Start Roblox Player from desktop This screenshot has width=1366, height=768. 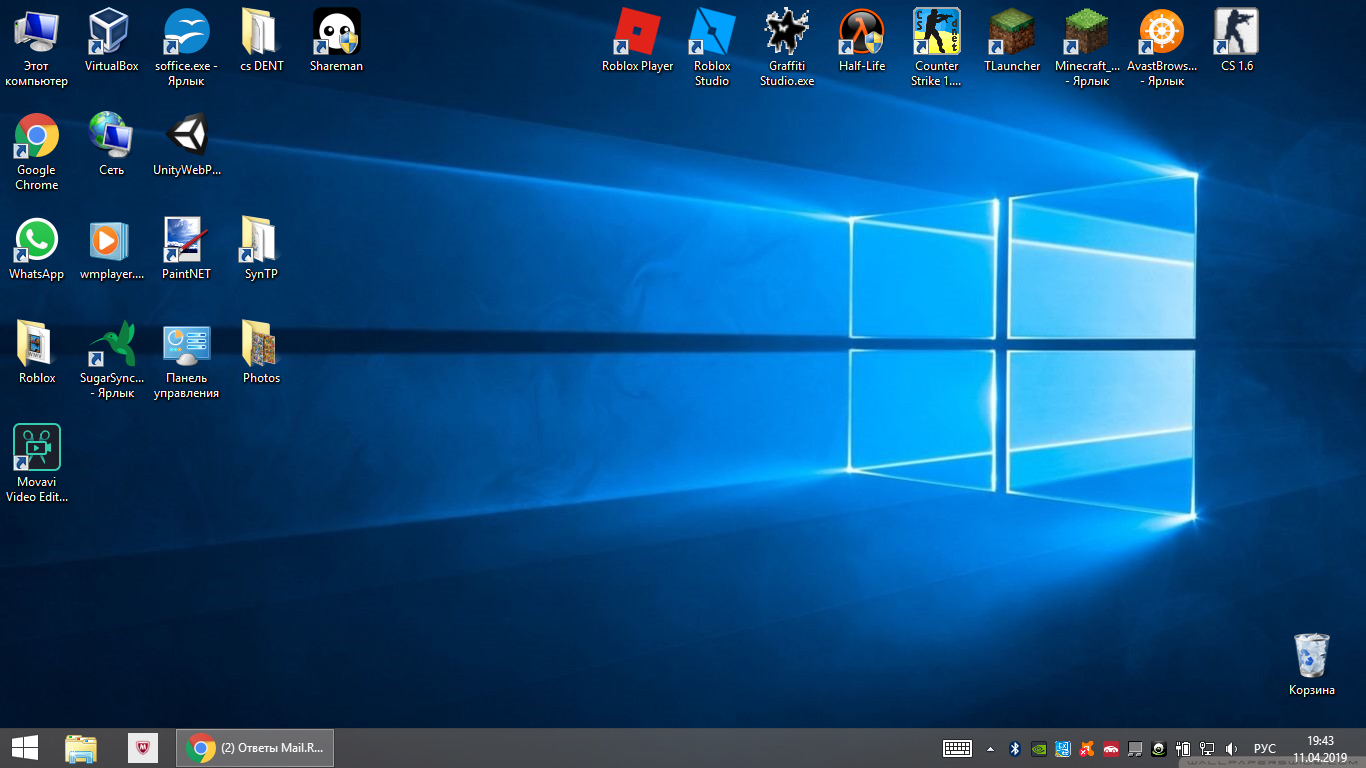point(637,40)
